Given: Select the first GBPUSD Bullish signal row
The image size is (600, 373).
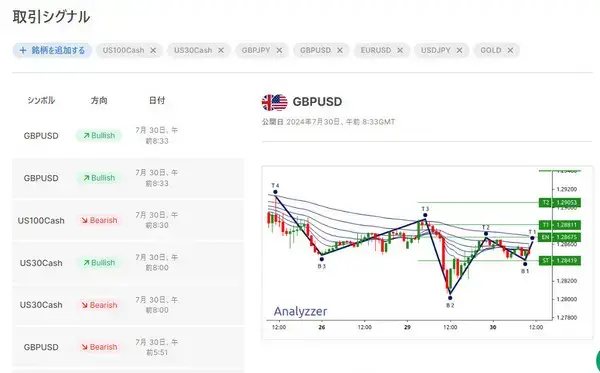Looking at the screenshot, I should (x=128, y=136).
